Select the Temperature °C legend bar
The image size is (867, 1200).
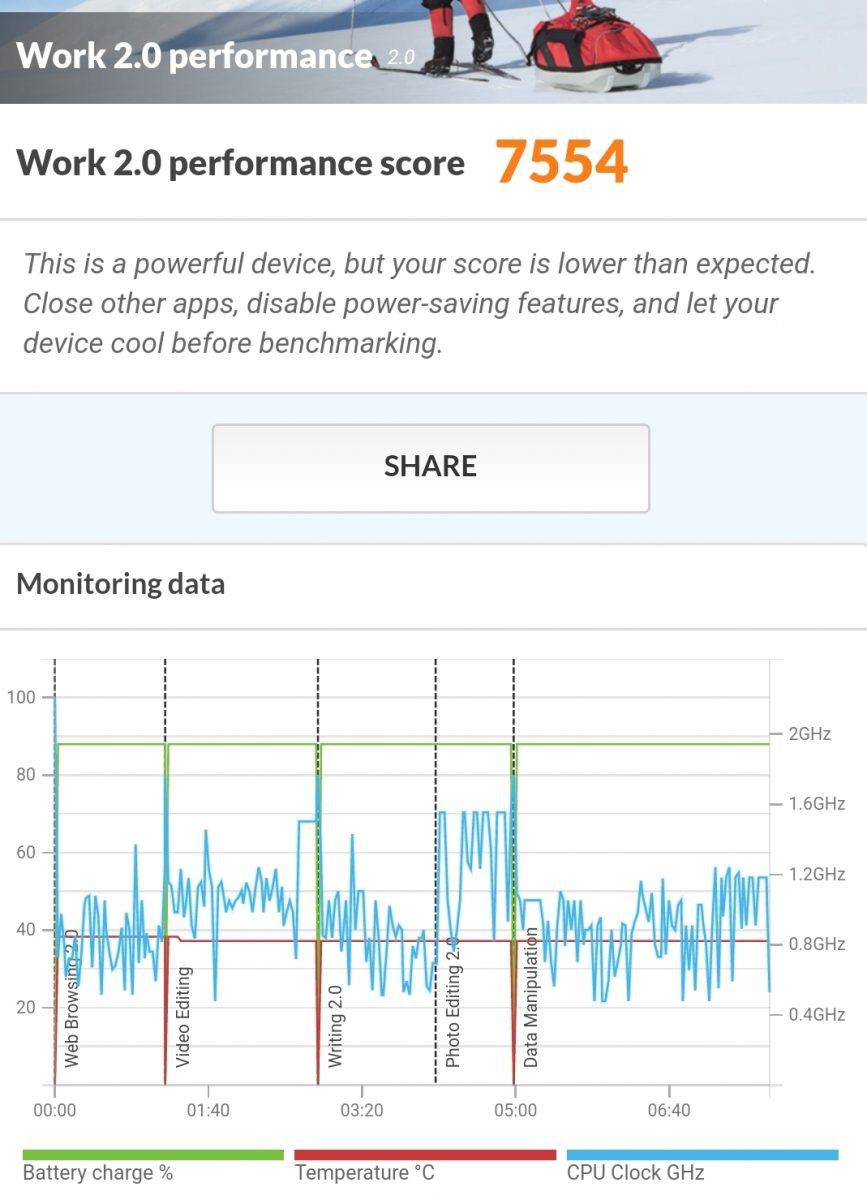click(x=425, y=1155)
